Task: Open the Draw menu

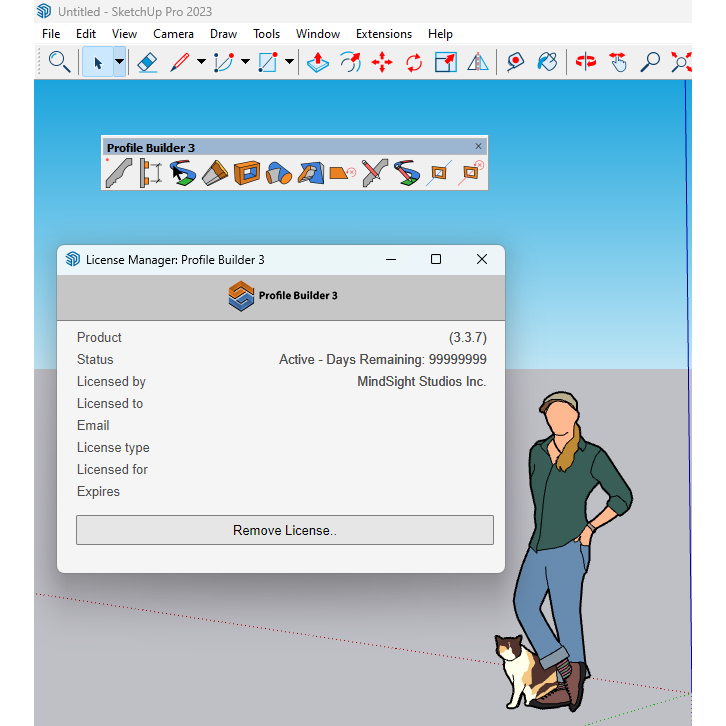Action: click(223, 34)
